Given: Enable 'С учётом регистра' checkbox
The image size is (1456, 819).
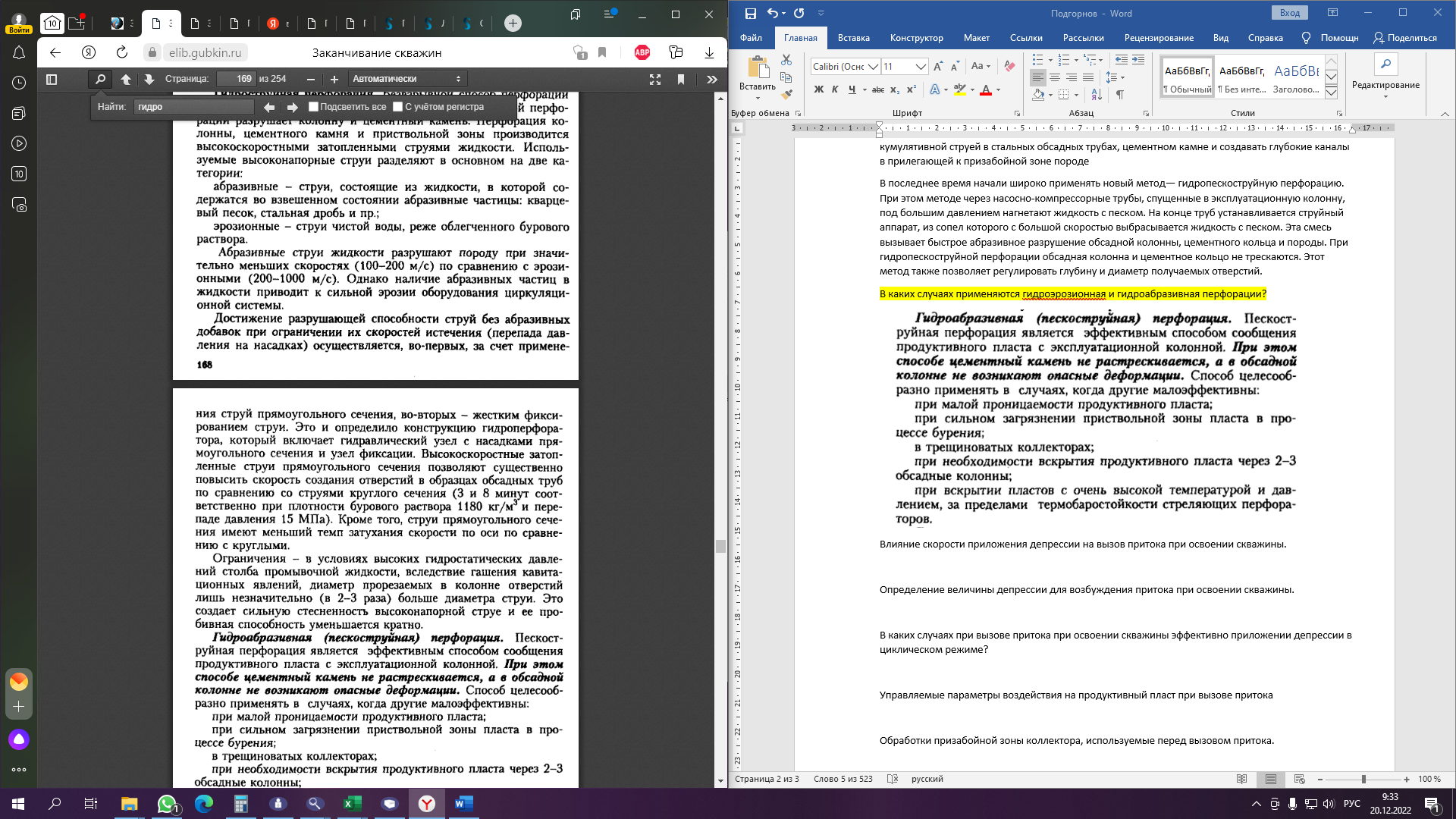Looking at the screenshot, I should [x=397, y=107].
